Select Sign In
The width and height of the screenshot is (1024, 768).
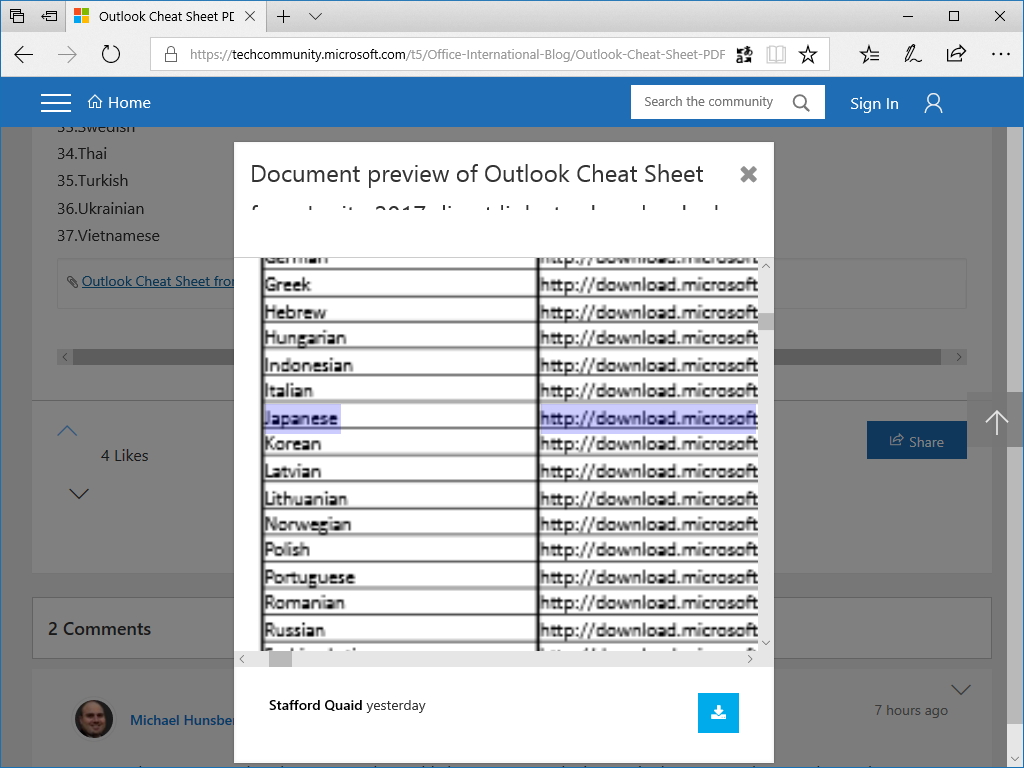pyautogui.click(x=874, y=101)
